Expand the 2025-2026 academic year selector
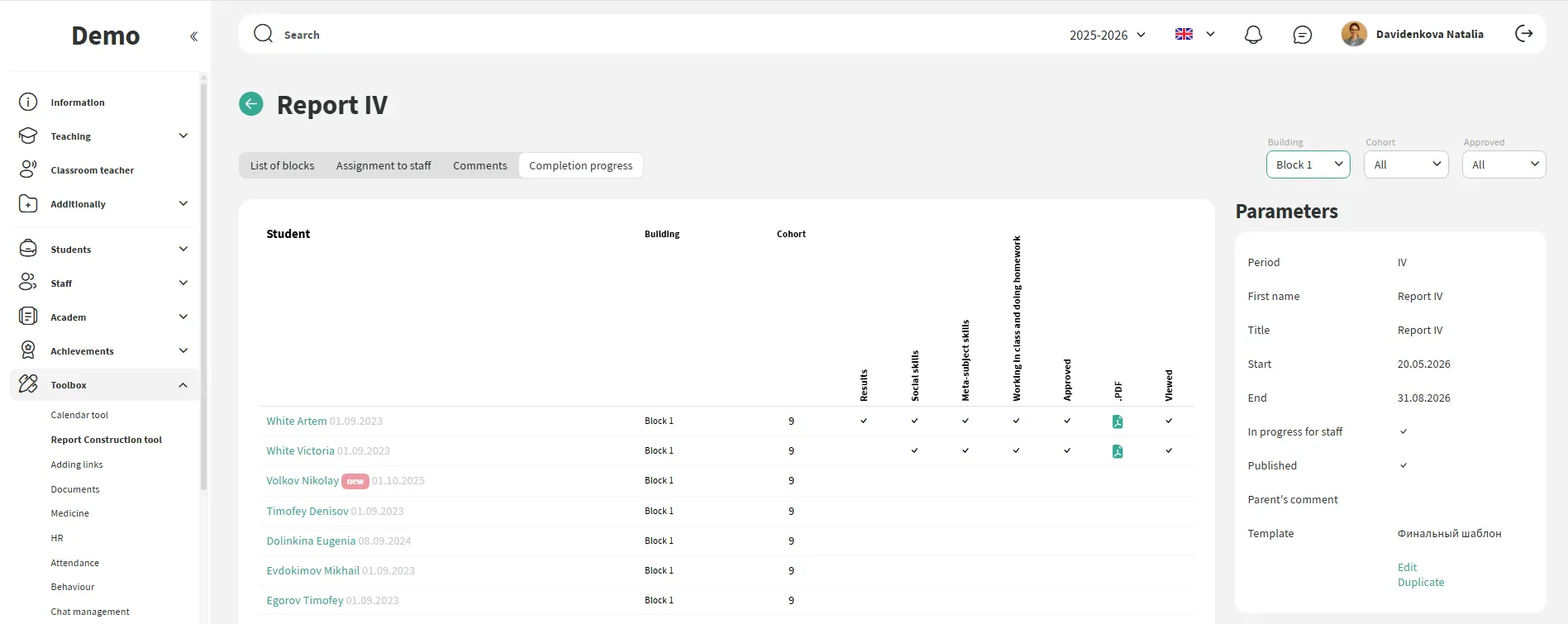Screen dimensions: 1568x624 point(1107,35)
